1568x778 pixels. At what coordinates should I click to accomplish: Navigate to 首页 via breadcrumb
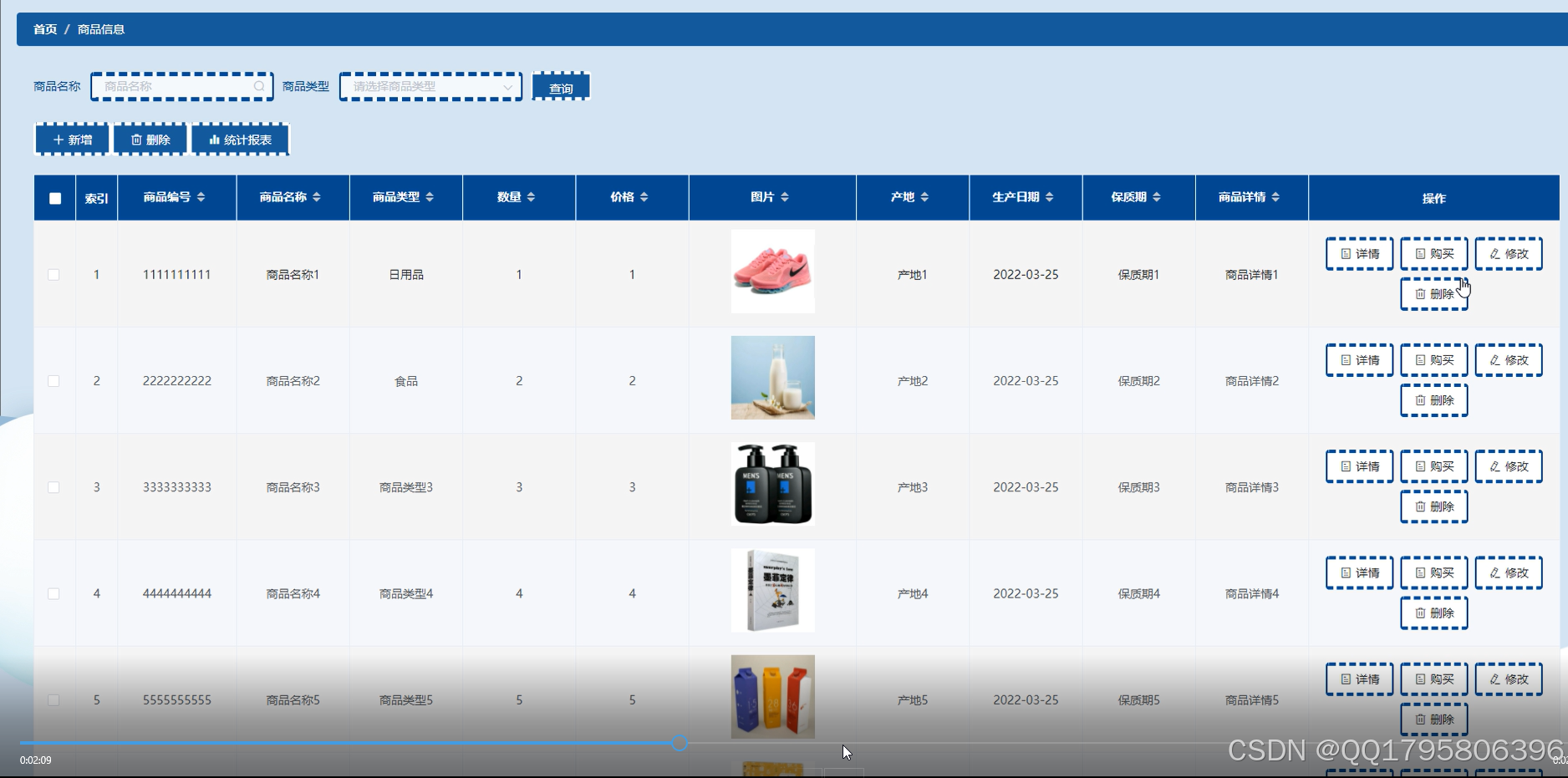44,29
